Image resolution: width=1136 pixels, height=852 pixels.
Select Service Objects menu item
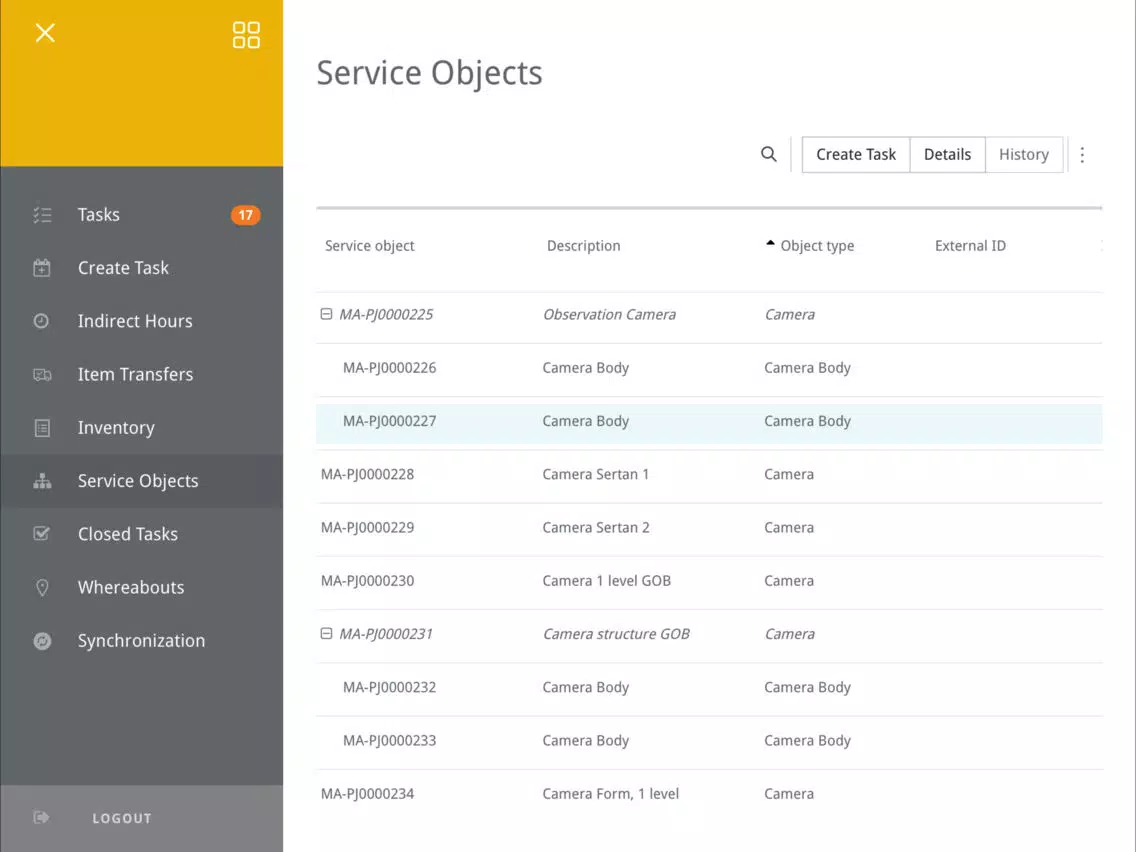click(x=141, y=481)
